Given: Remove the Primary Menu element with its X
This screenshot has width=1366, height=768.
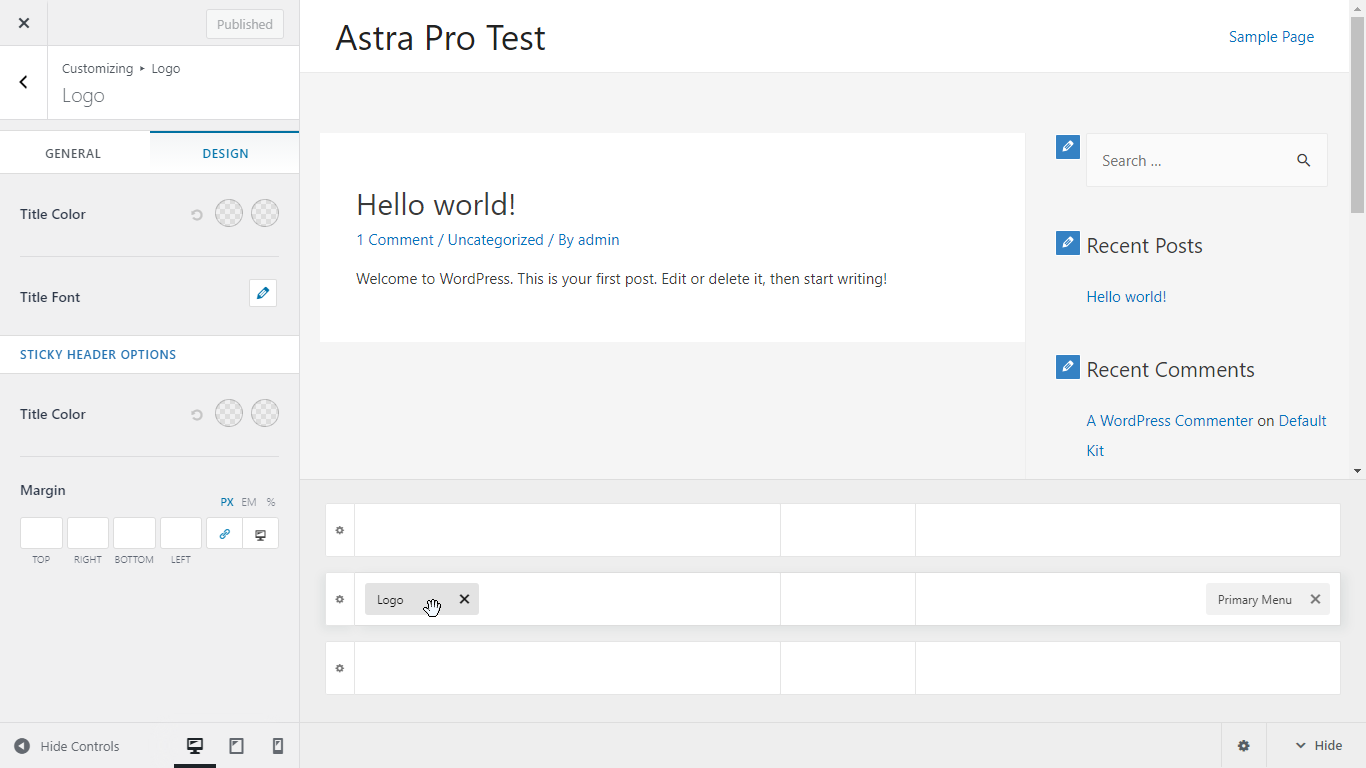Looking at the screenshot, I should click(x=1315, y=599).
